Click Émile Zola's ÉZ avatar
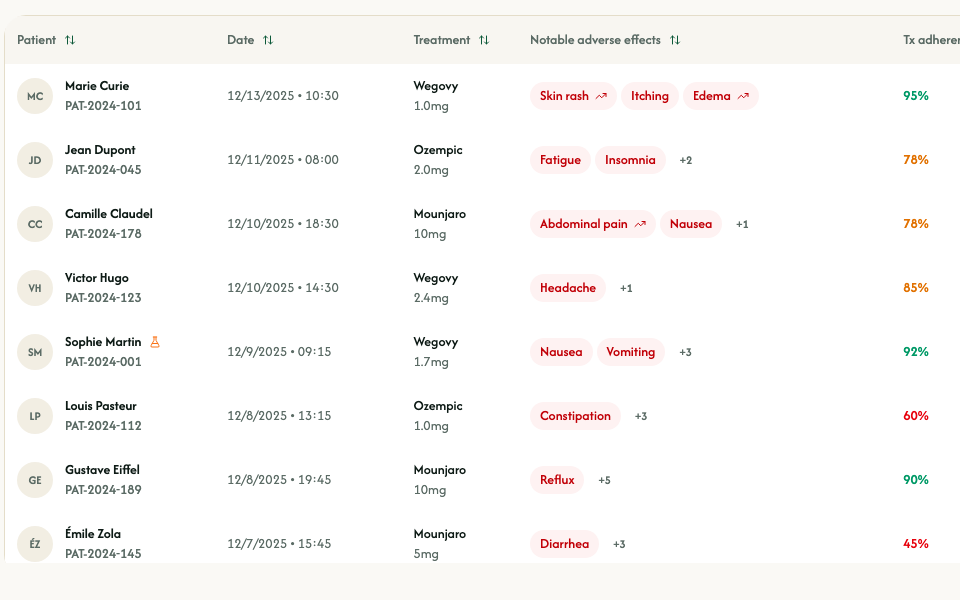The image size is (960, 600). [x=35, y=544]
